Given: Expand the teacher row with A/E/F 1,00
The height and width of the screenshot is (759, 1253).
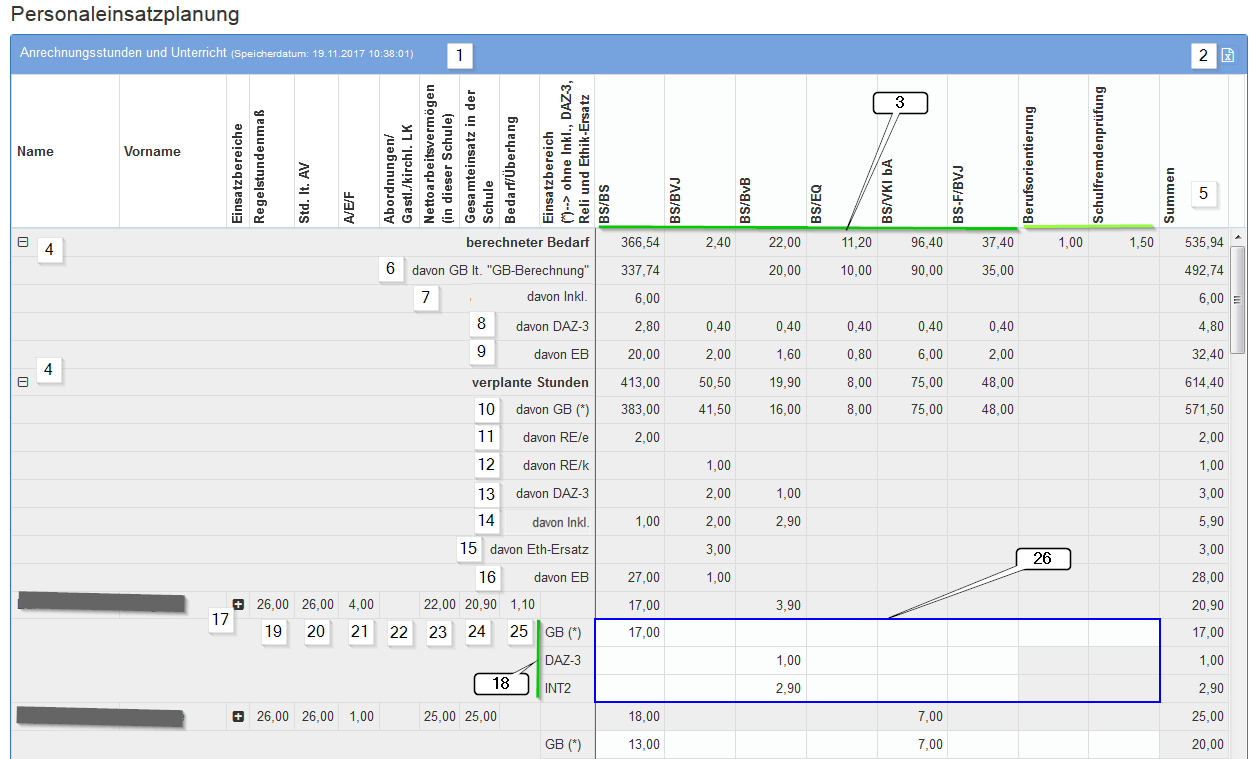Looking at the screenshot, I should [x=238, y=717].
